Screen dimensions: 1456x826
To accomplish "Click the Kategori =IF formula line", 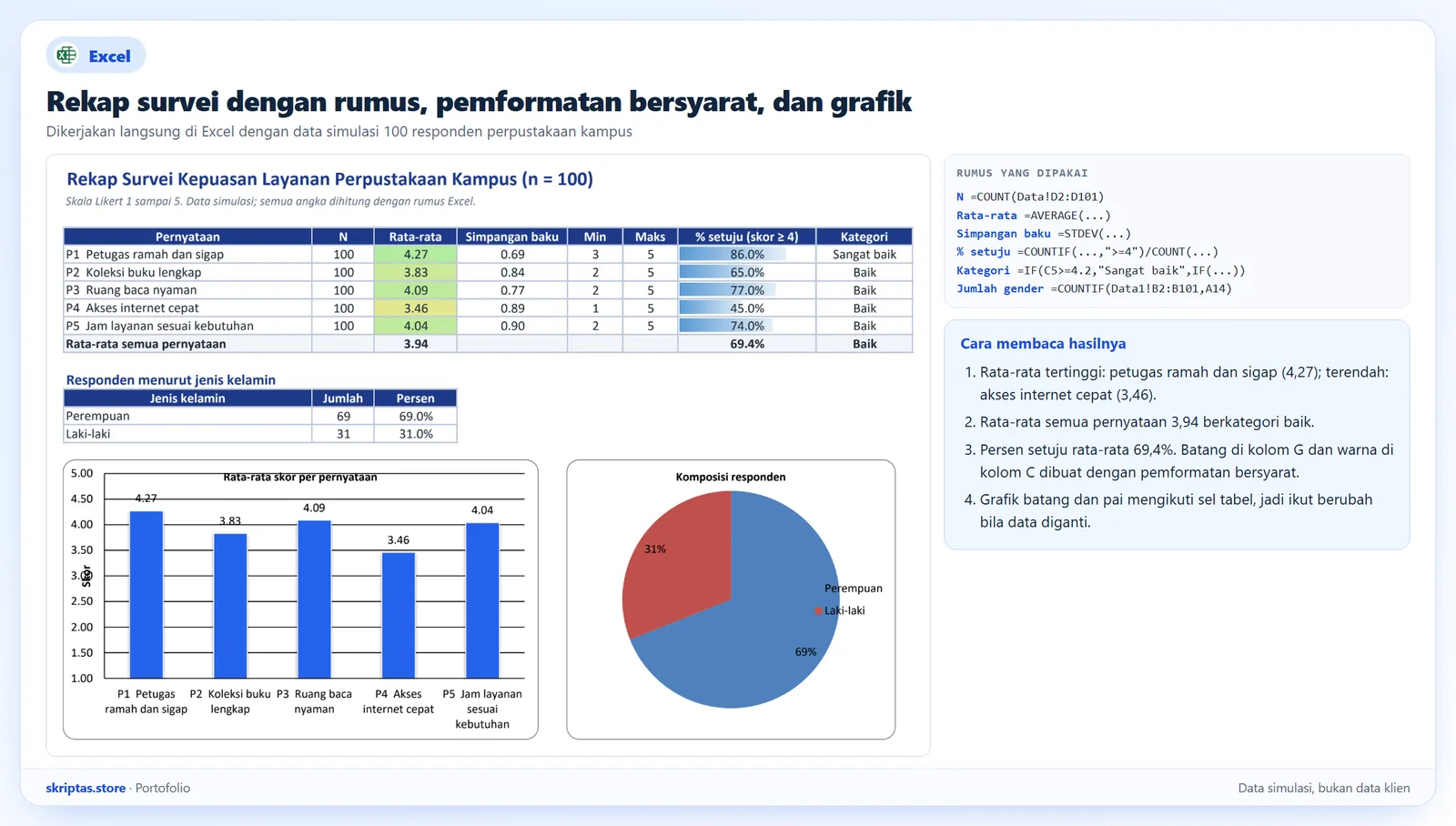I will pyautogui.click(x=1100, y=270).
